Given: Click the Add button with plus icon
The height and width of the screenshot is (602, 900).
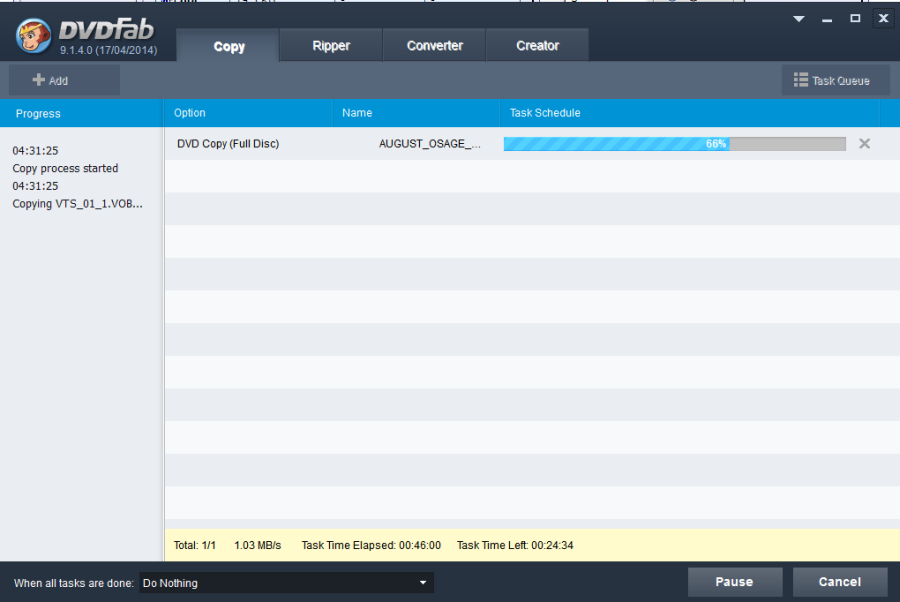Looking at the screenshot, I should pos(64,80).
